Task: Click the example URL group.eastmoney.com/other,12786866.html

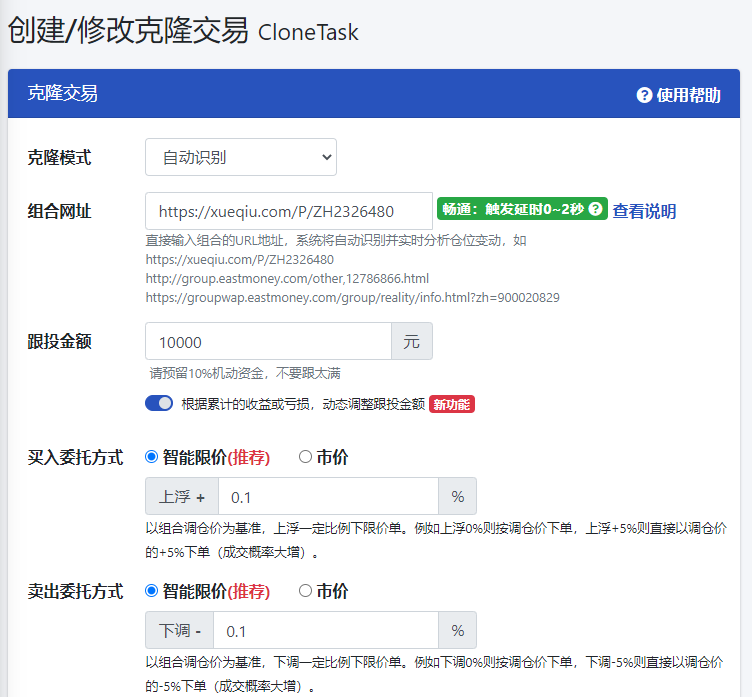Action: (x=287, y=279)
